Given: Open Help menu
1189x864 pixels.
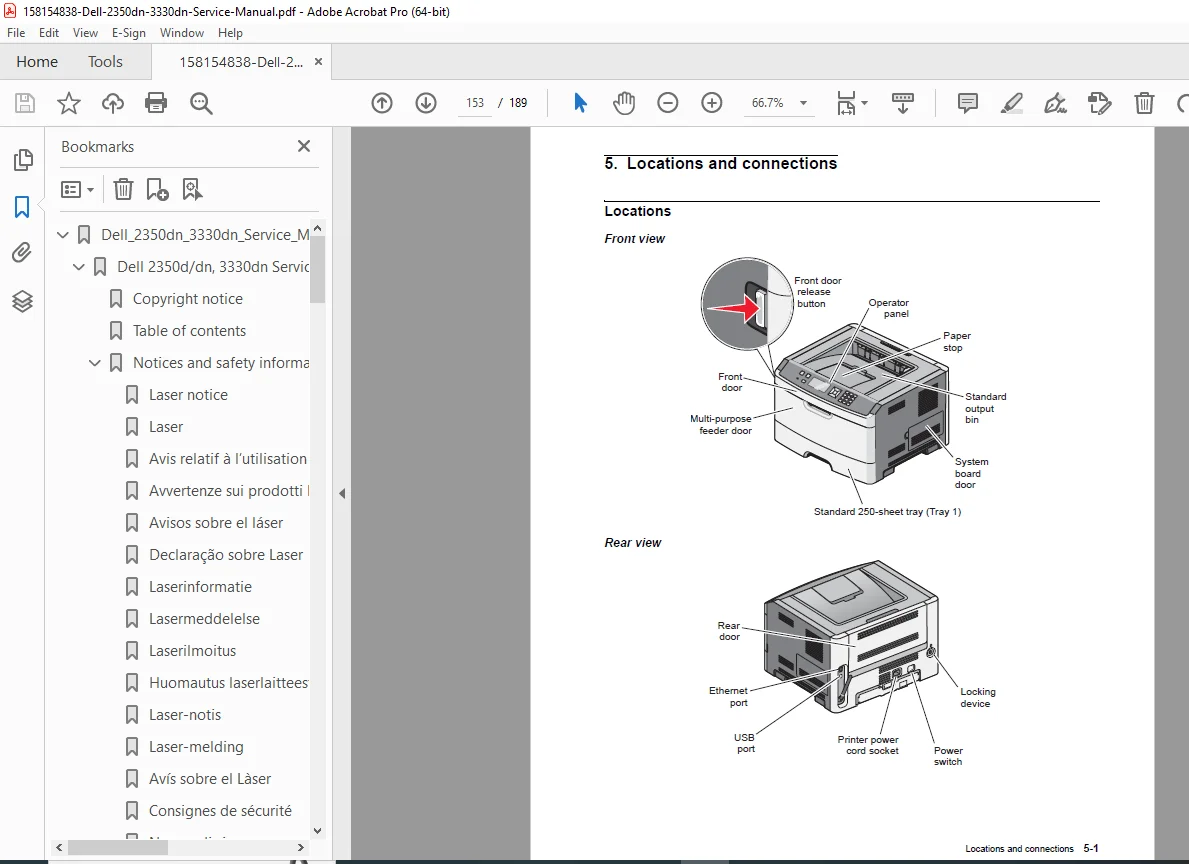Looking at the screenshot, I should click(x=231, y=33).
